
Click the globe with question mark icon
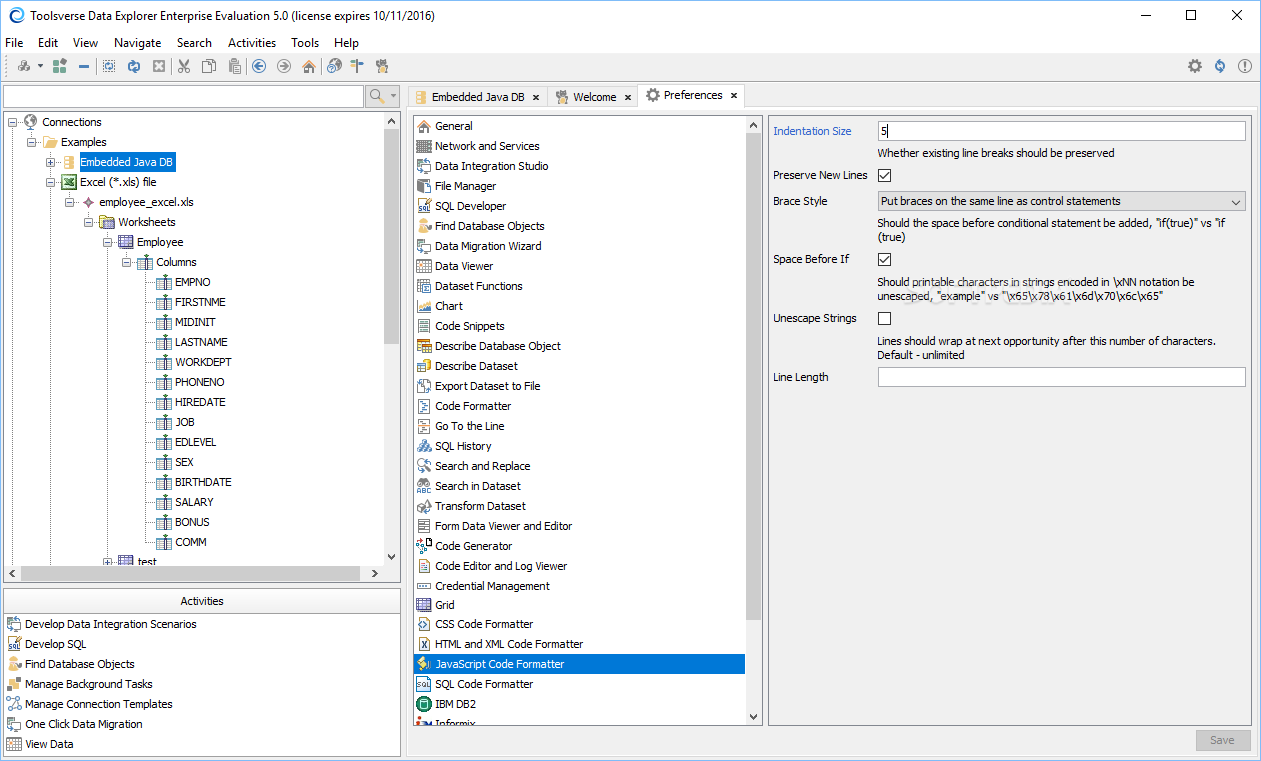[334, 66]
